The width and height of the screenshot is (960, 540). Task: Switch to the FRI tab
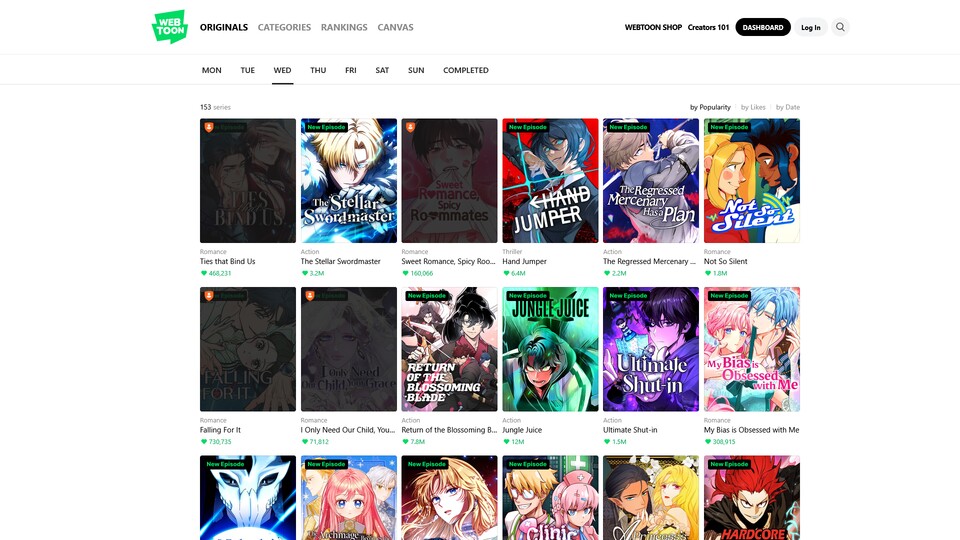[x=351, y=70]
